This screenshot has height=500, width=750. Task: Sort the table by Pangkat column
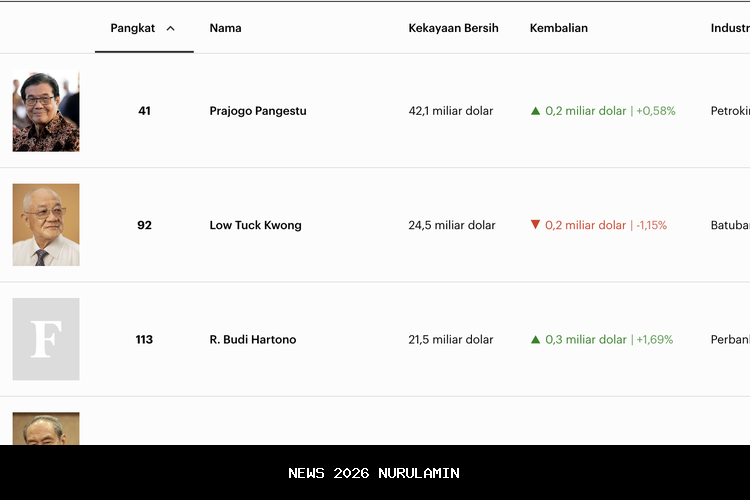point(133,28)
